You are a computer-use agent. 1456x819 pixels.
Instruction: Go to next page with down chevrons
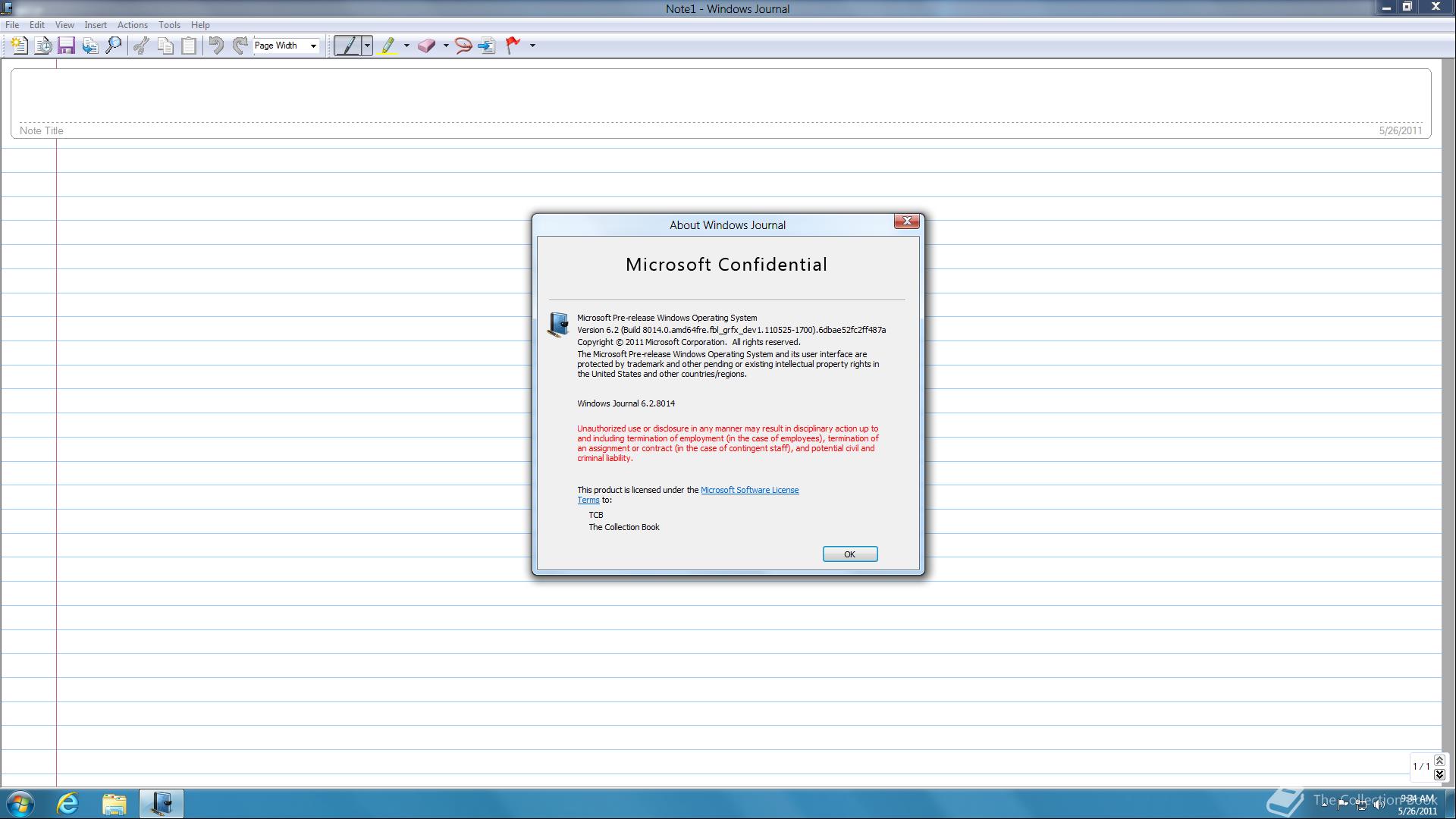(x=1439, y=774)
